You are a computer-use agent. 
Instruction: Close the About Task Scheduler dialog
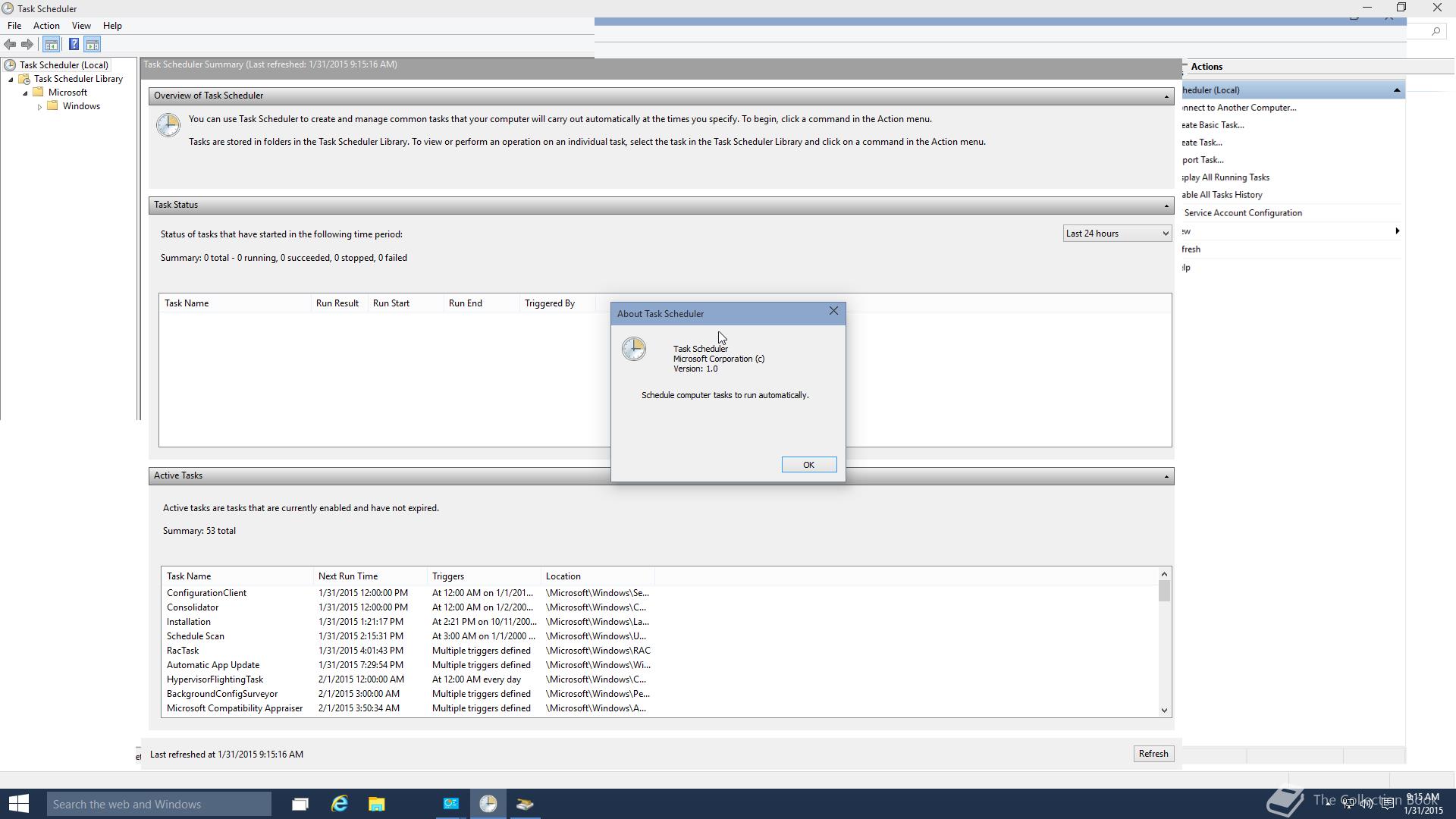click(x=833, y=312)
